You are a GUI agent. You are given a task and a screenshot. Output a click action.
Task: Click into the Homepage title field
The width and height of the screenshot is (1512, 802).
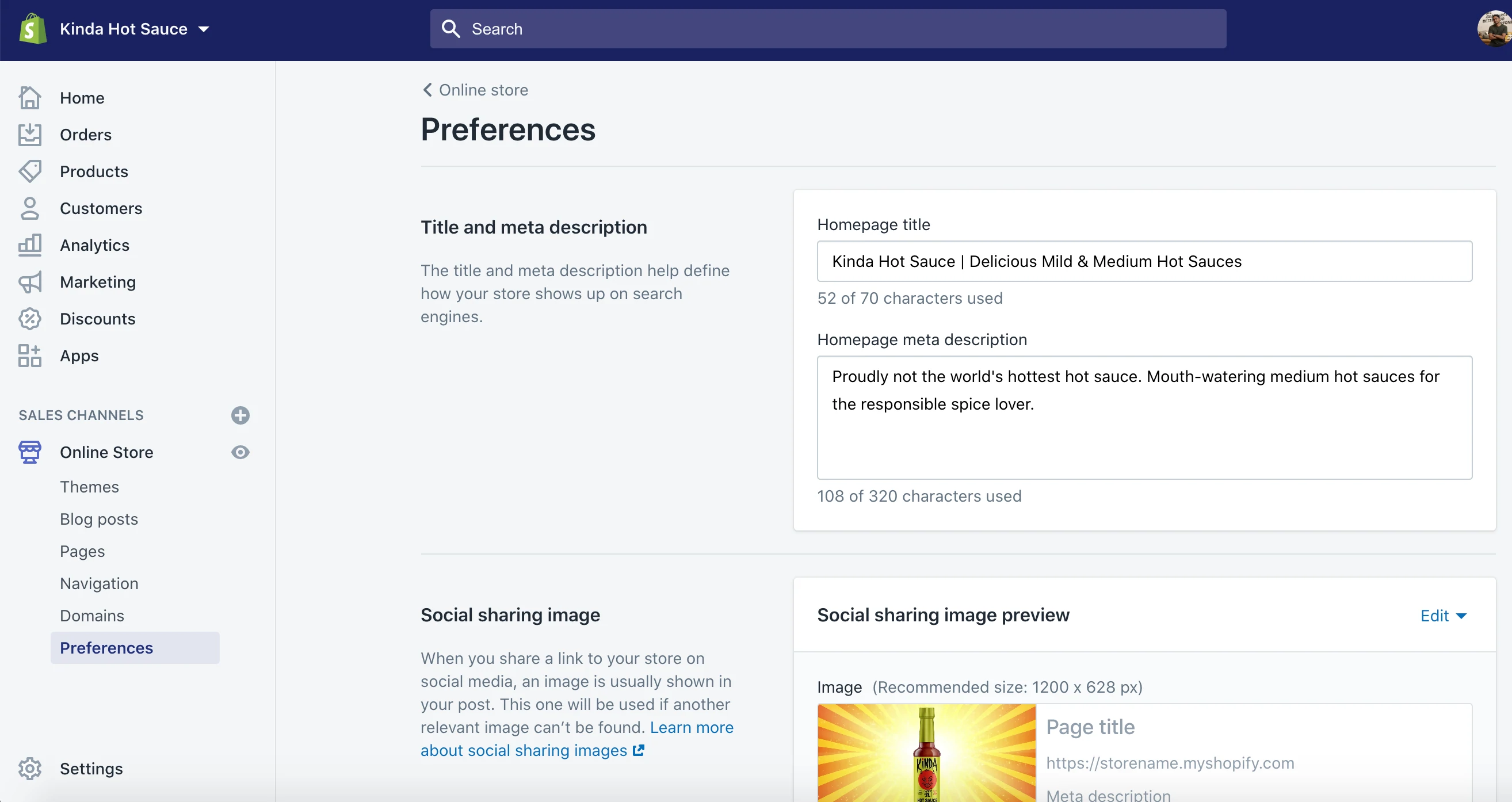pyautogui.click(x=1144, y=261)
